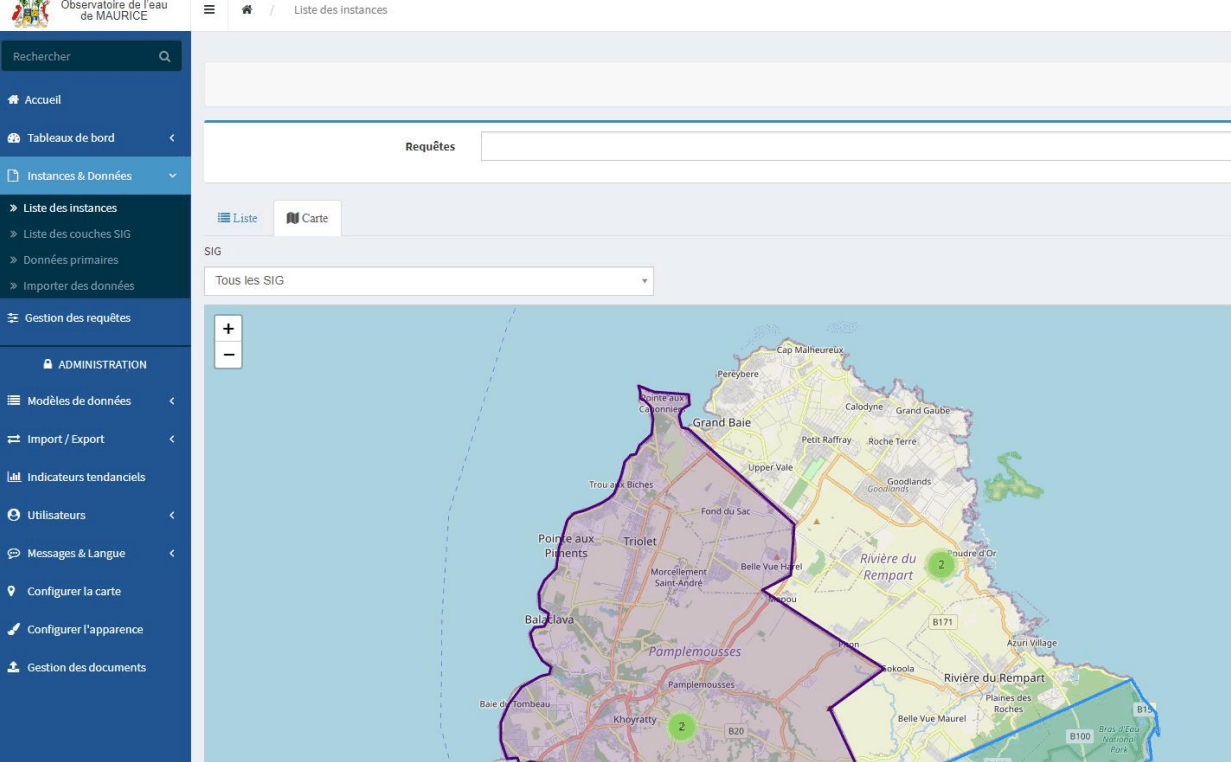The image size is (1231, 762).
Task: Open Liste des couches SIG
Action: coord(77,234)
